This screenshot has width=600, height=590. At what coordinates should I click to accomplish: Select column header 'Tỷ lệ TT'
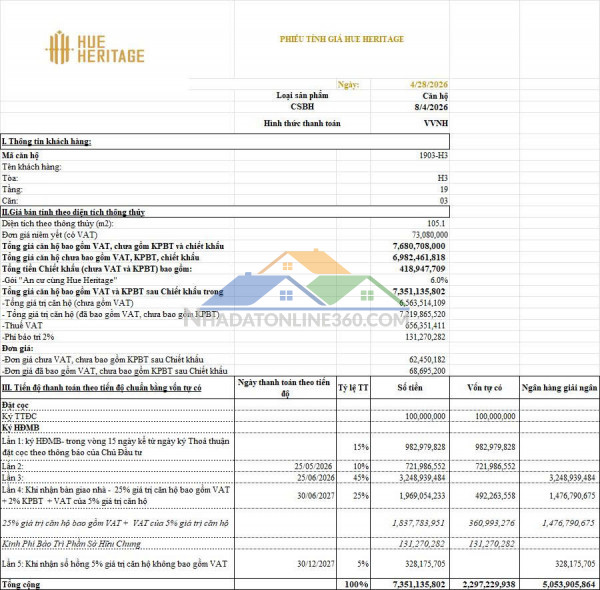coord(353,388)
